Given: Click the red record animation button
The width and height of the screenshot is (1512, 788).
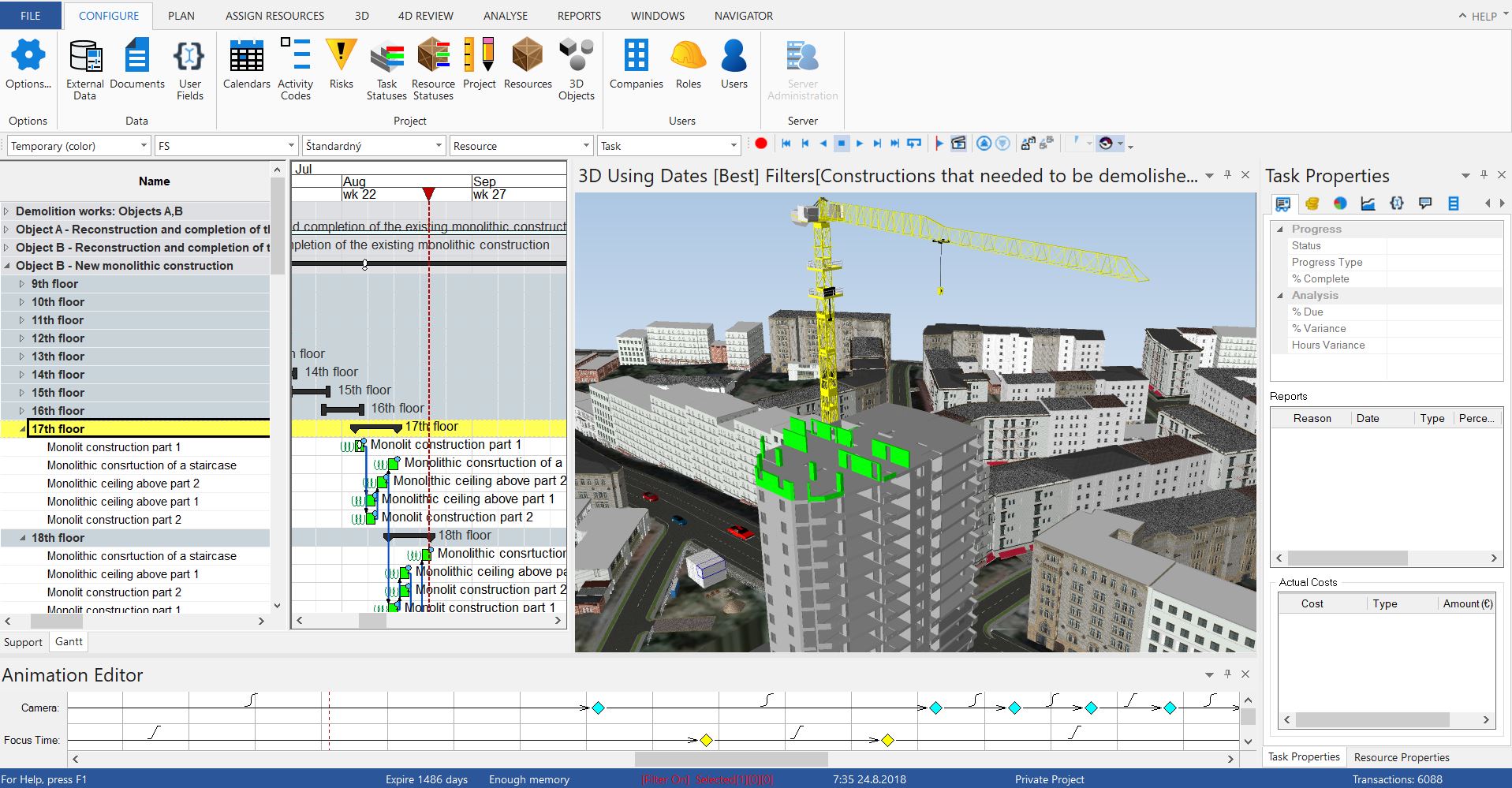Looking at the screenshot, I should coord(761,144).
